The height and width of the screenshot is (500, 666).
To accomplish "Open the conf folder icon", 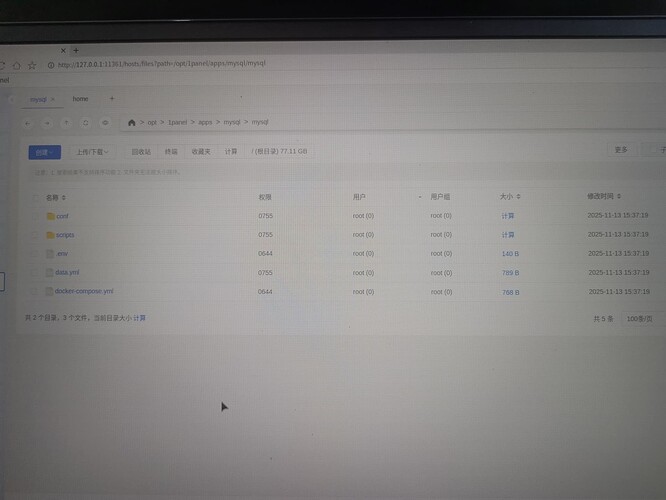I will tap(49, 216).
